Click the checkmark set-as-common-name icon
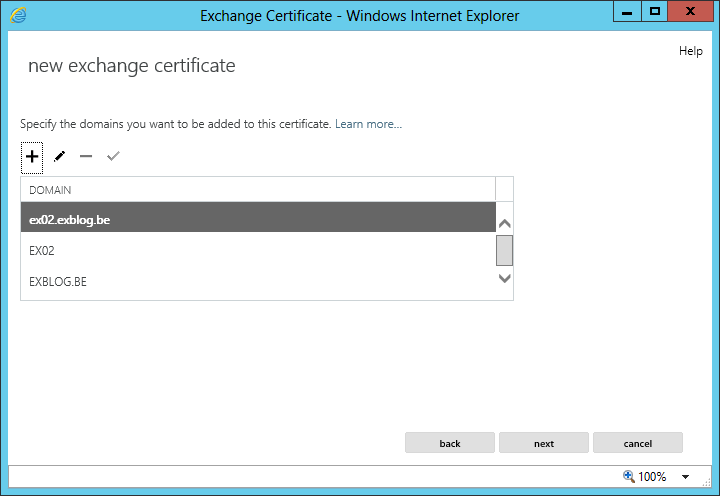The width and height of the screenshot is (720, 496). click(x=113, y=156)
